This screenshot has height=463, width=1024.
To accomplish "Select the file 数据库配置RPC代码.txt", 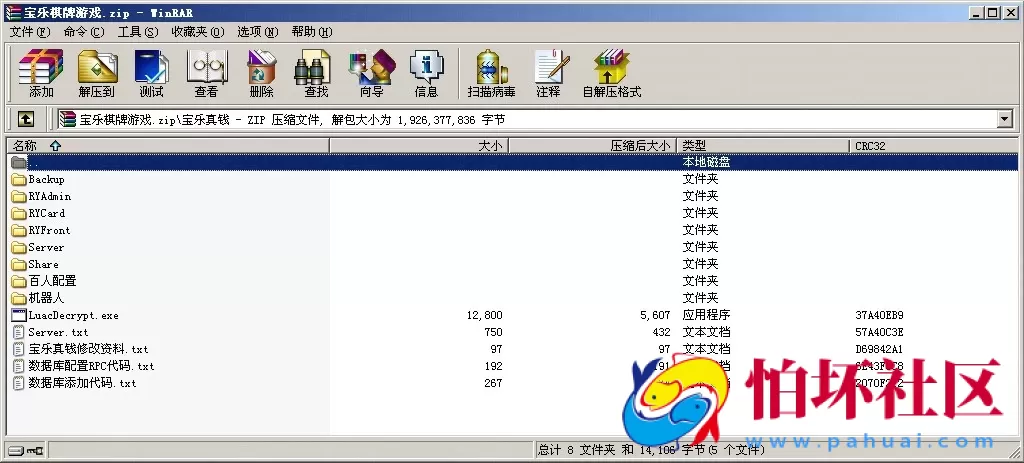I will [x=91, y=366].
